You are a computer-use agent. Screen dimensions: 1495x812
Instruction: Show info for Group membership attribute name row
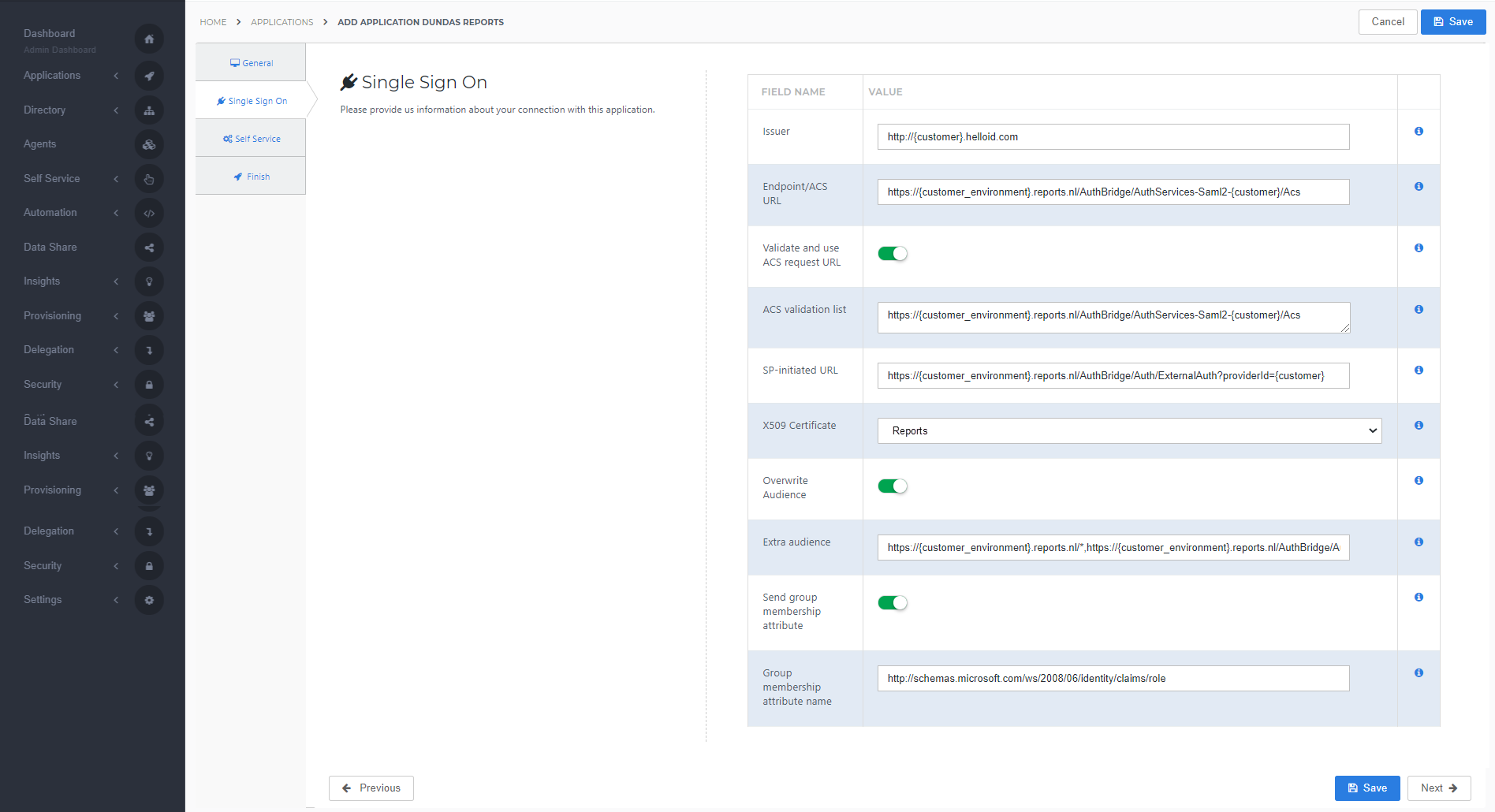pos(1419,673)
